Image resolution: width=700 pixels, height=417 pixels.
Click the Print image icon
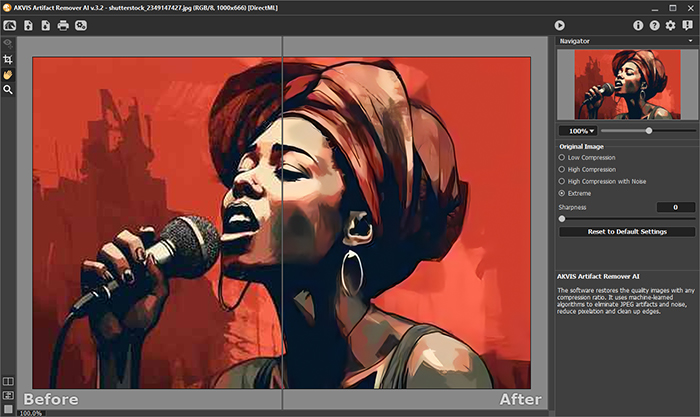click(62, 25)
